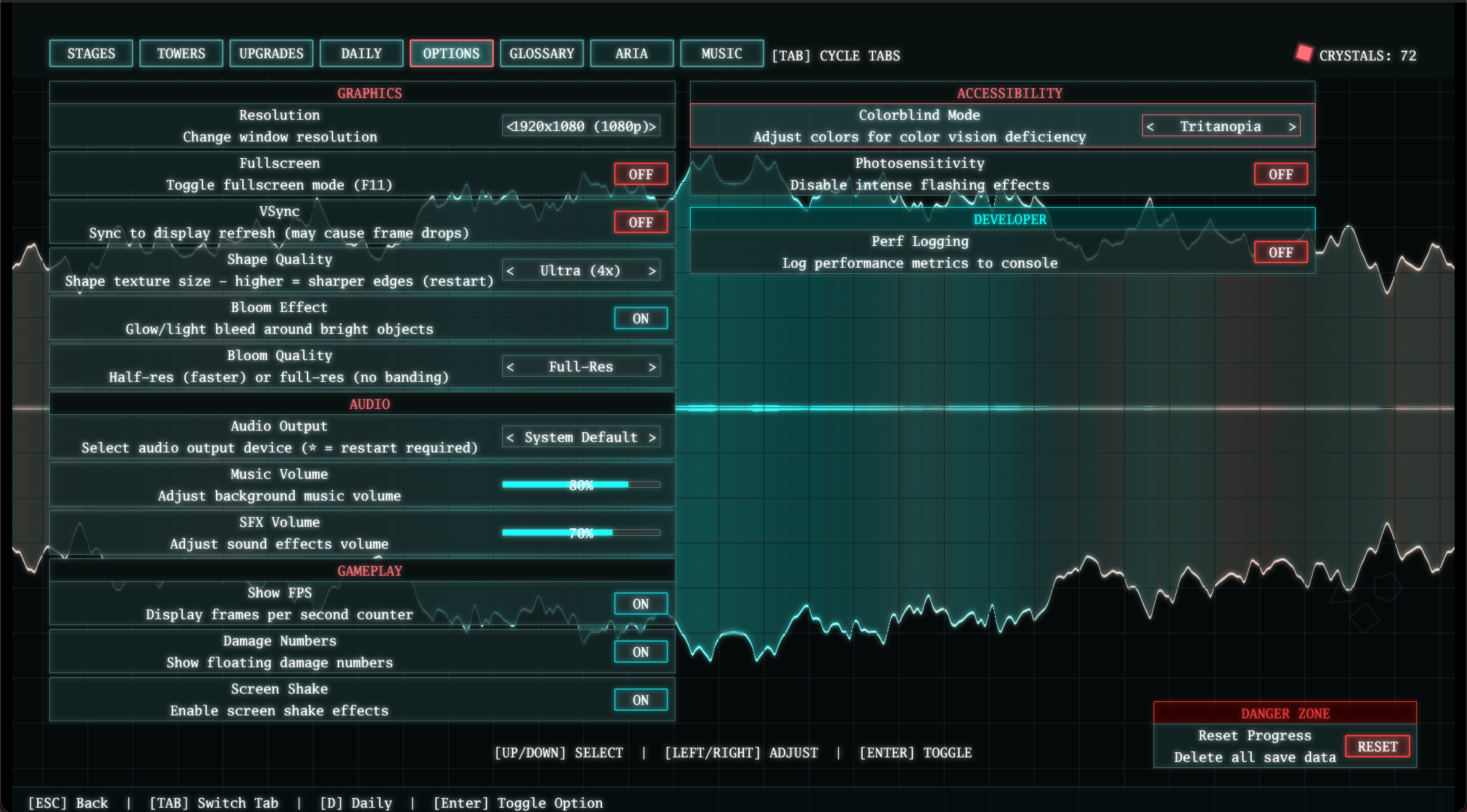Open the Resolution 1920x1080 selector

tap(581, 127)
